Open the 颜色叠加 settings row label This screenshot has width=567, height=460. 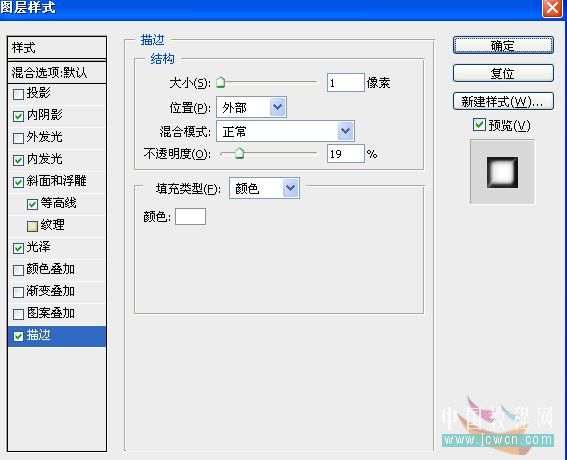(51, 269)
